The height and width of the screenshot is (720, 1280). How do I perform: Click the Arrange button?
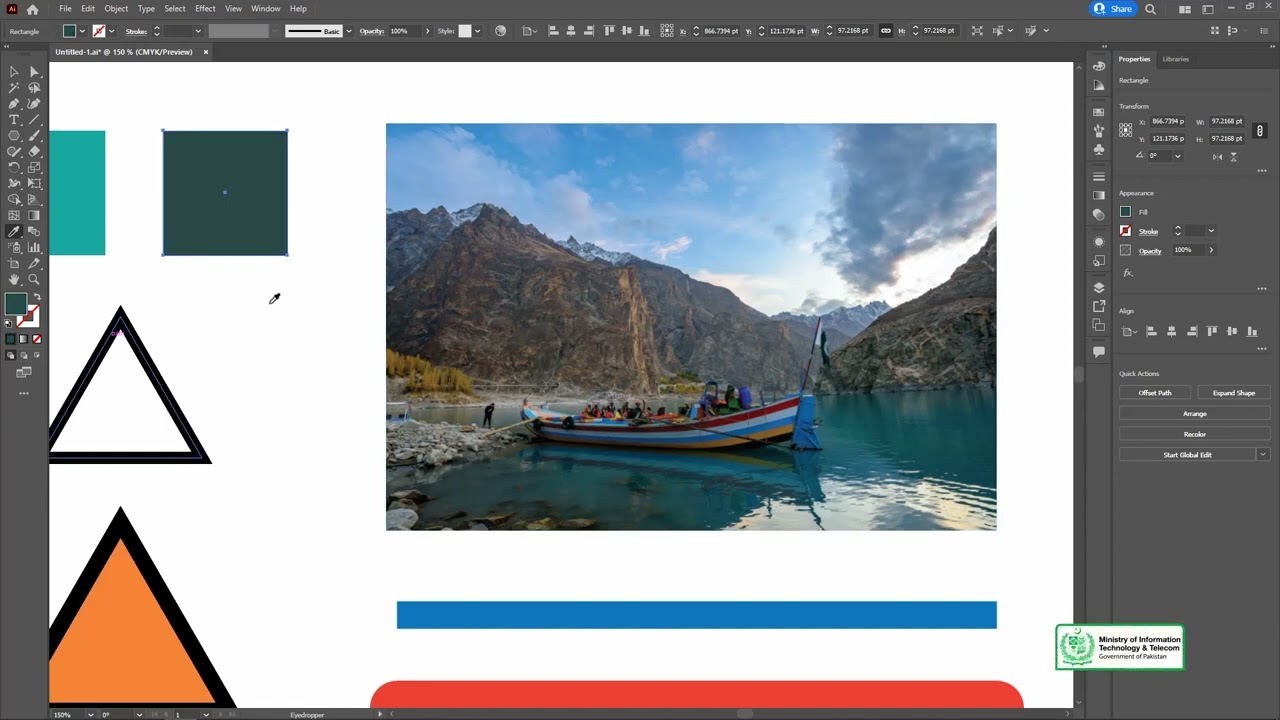click(x=1194, y=413)
